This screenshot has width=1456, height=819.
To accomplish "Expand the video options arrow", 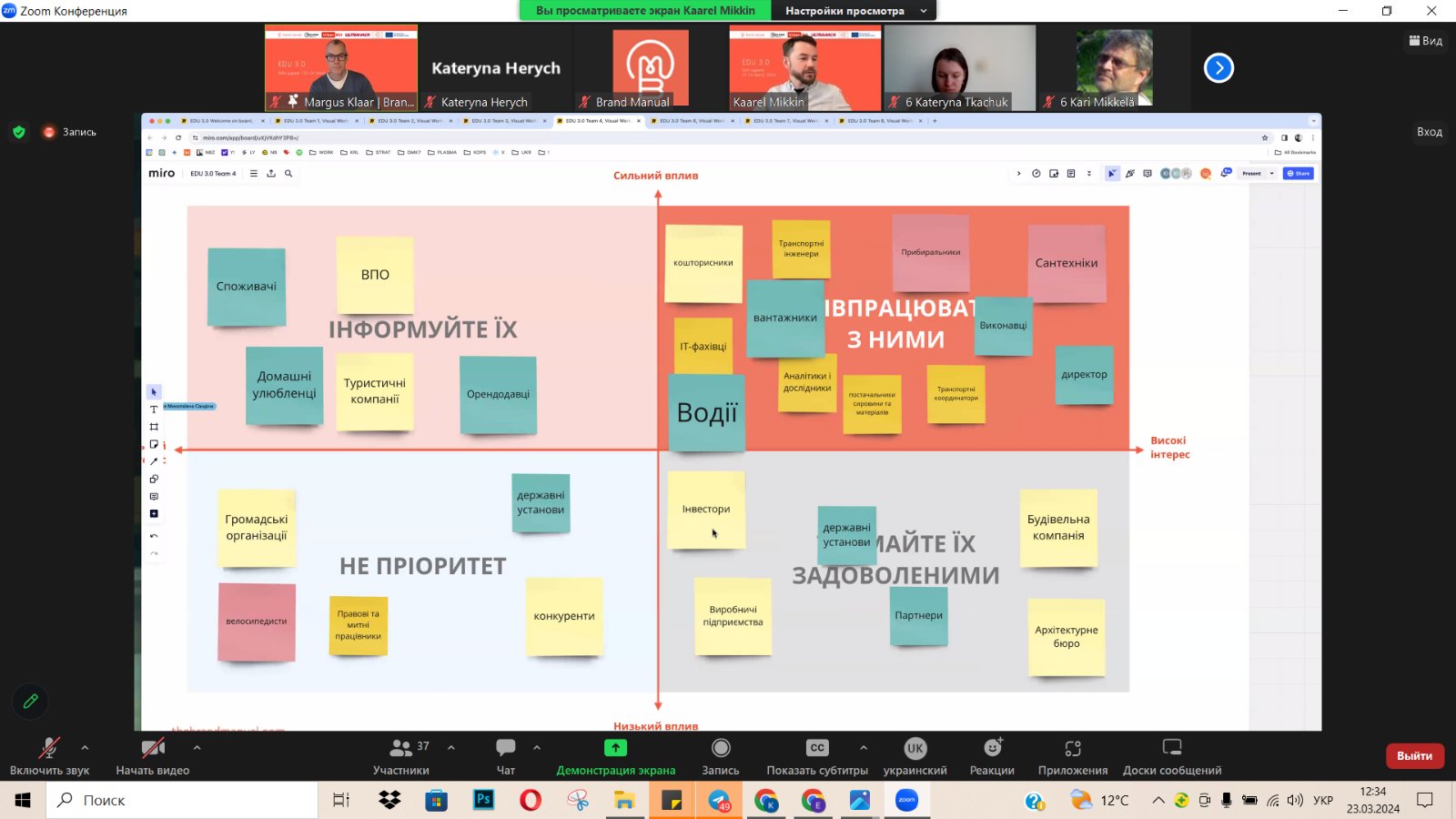I will [x=197, y=748].
